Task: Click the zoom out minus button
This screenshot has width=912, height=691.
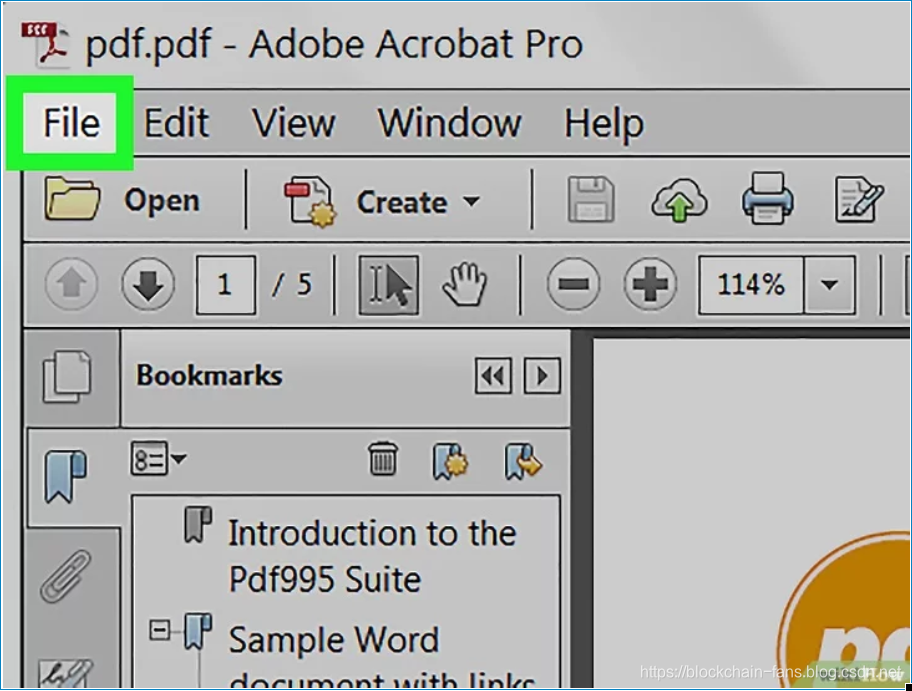Action: pos(573,284)
